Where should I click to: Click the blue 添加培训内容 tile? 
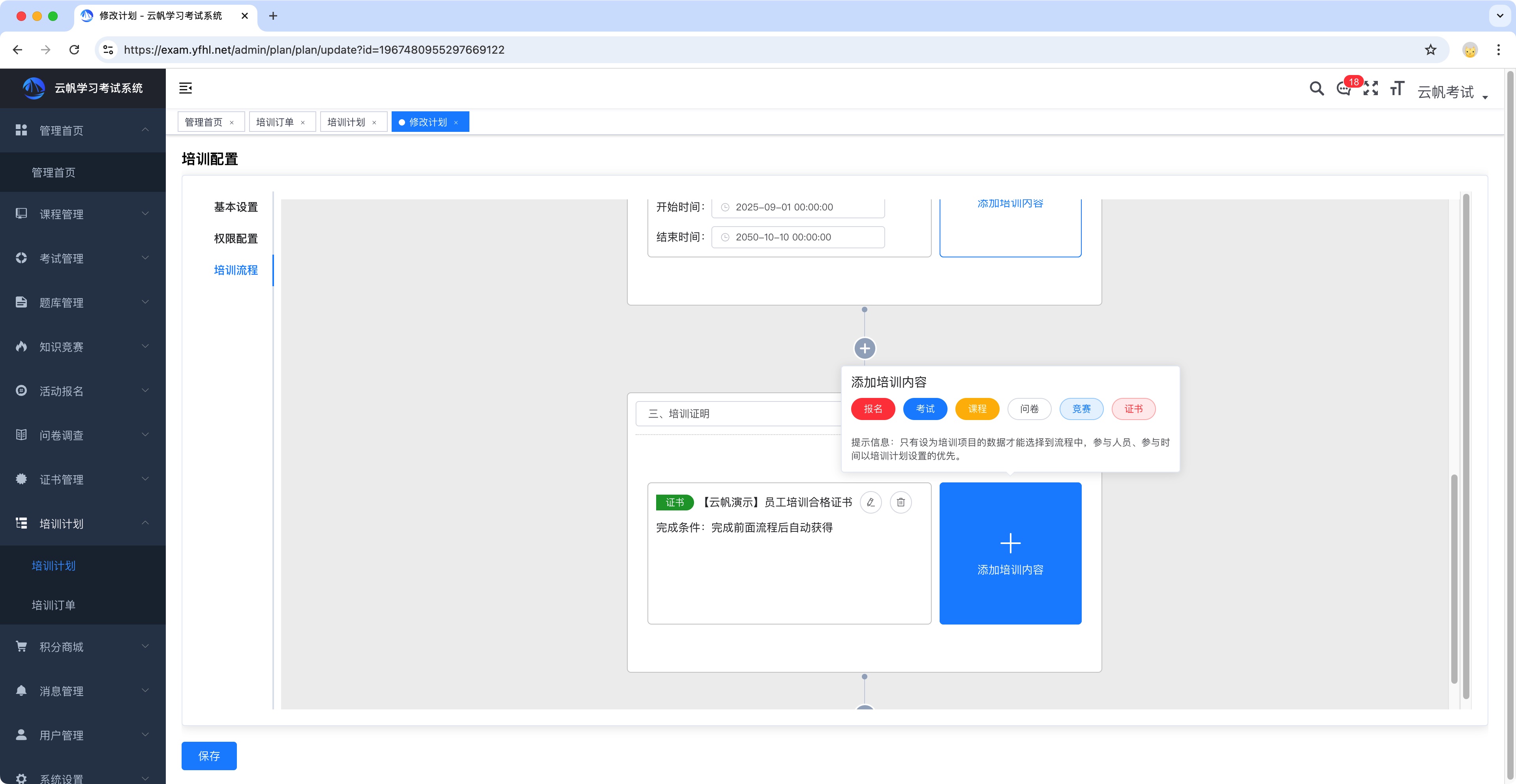point(1010,553)
